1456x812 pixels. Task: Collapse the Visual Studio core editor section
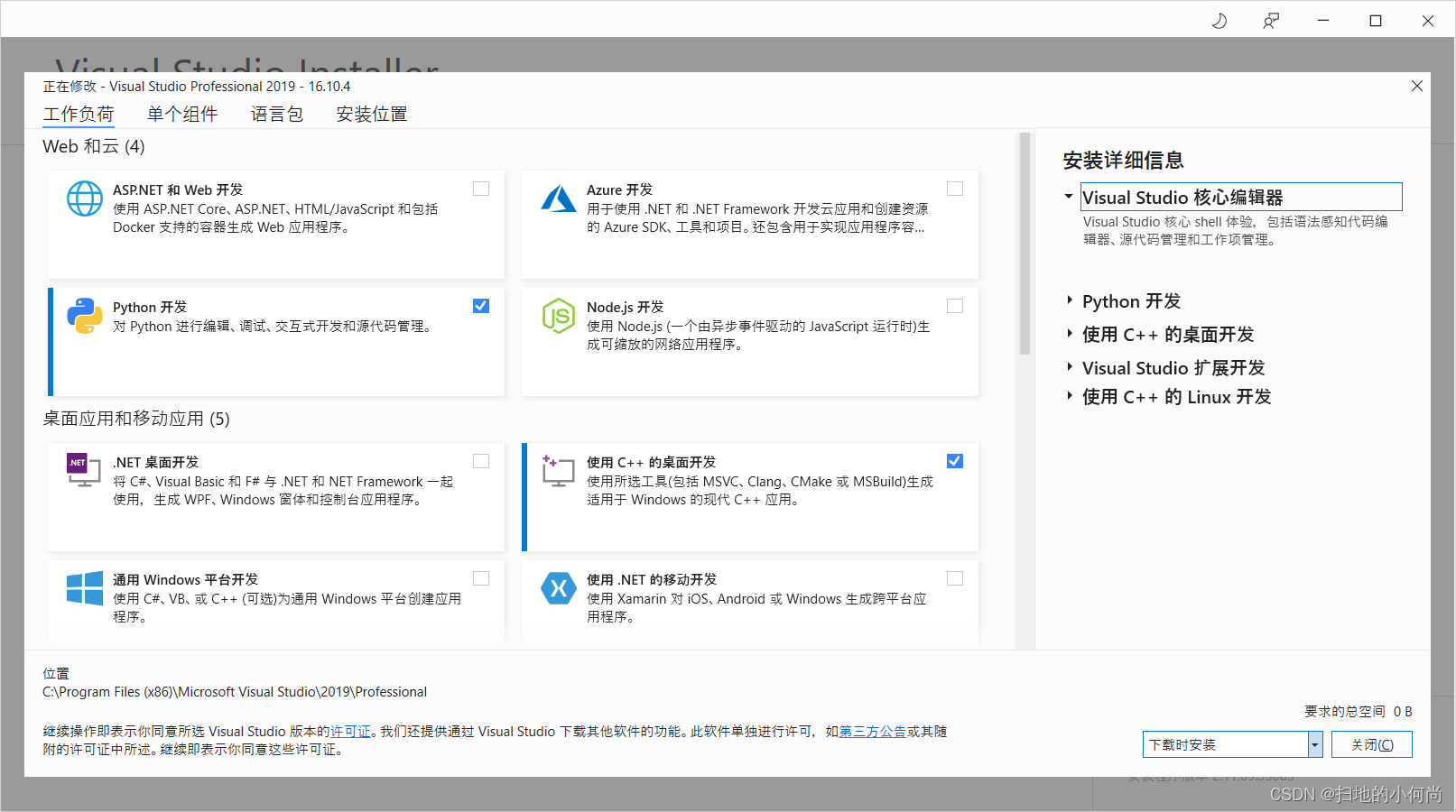[x=1069, y=196]
